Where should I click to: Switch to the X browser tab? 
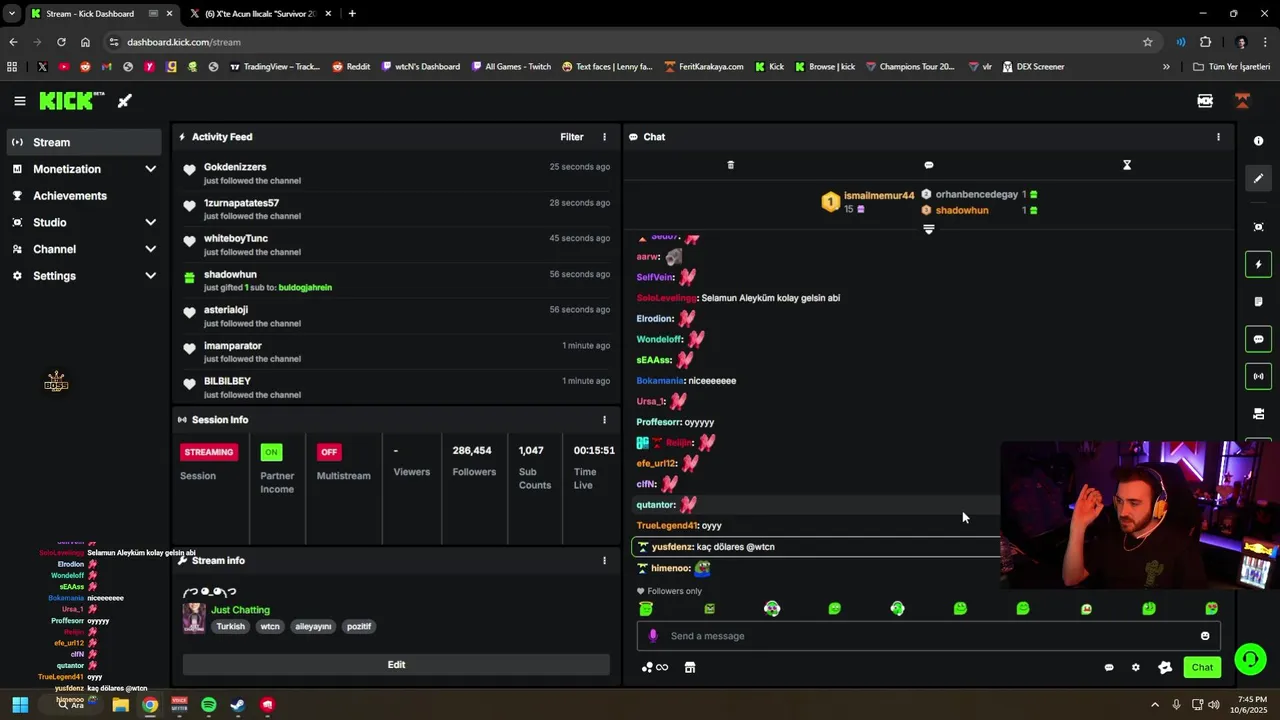[261, 14]
